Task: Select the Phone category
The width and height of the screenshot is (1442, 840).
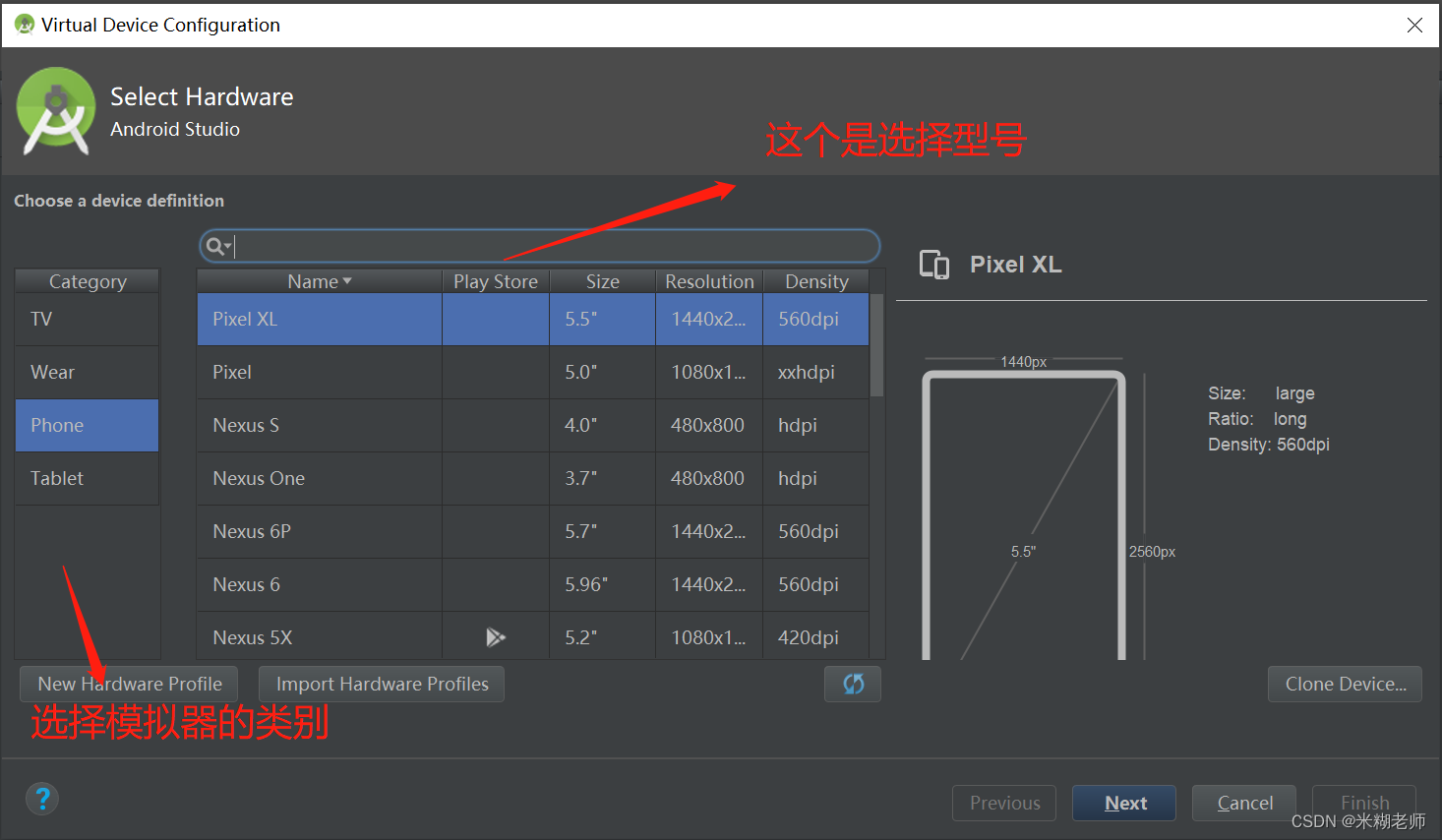Action: coord(87,425)
